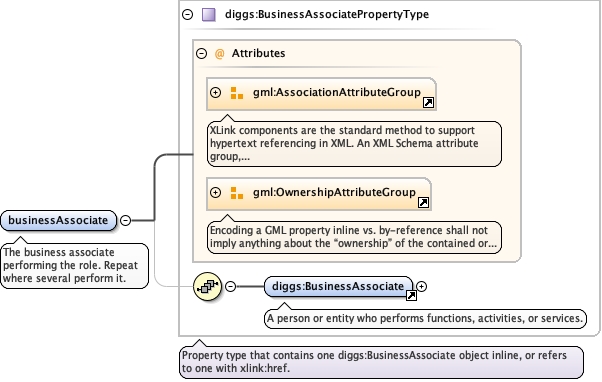Follow the reference arrow on gml:OwnershipAttributeGroup
The image size is (602, 382).
click(423, 202)
